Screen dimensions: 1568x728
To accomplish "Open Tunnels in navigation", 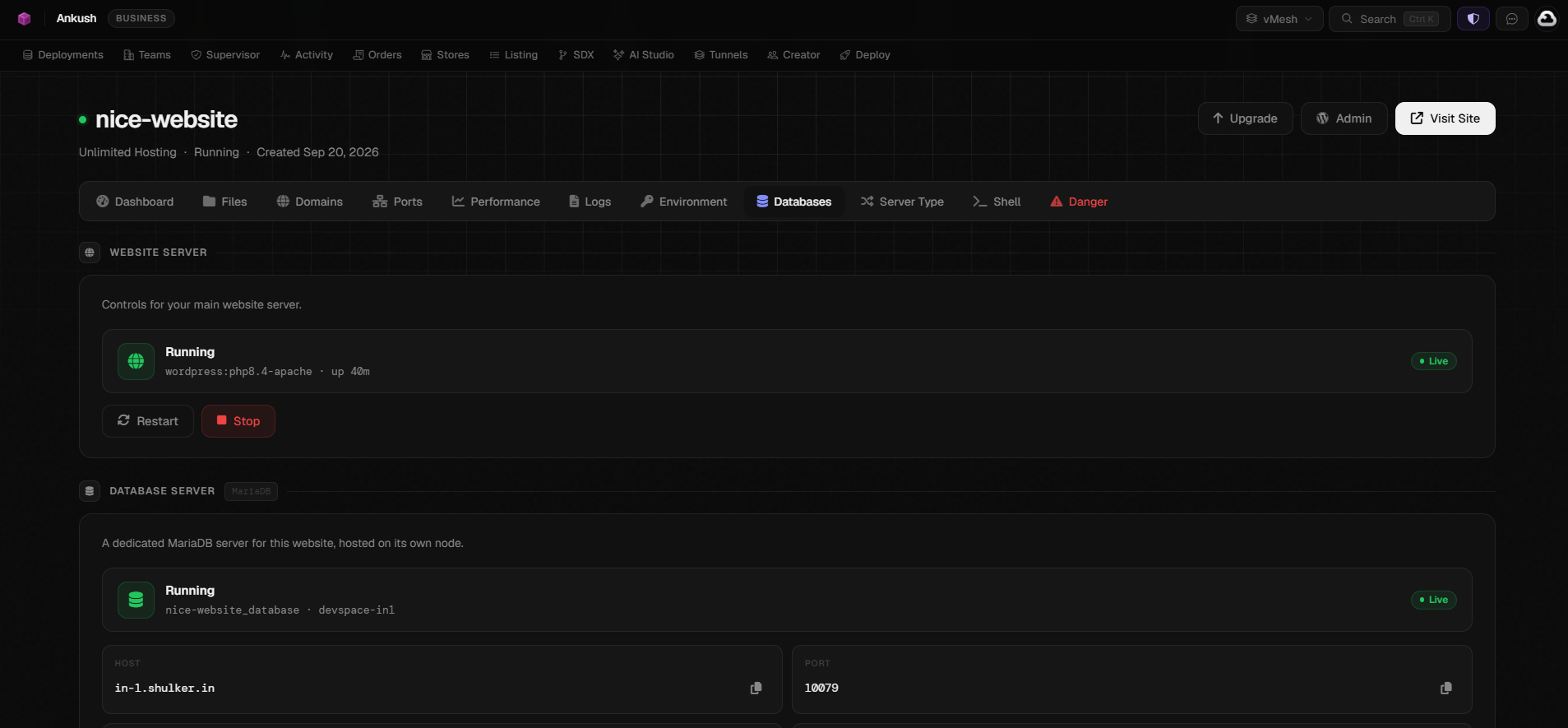I will tap(721, 55).
